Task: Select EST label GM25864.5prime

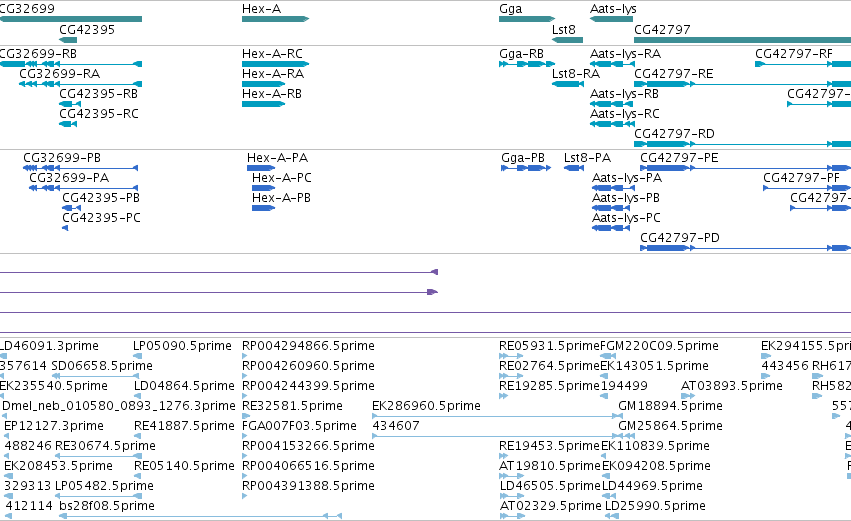Action: (x=670, y=427)
